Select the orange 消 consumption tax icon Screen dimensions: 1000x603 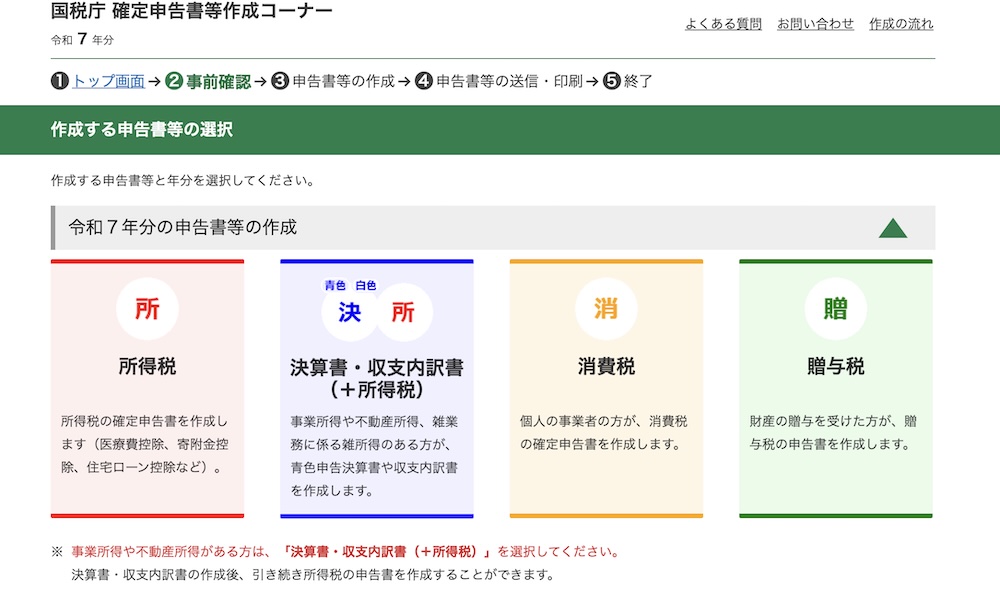point(606,309)
